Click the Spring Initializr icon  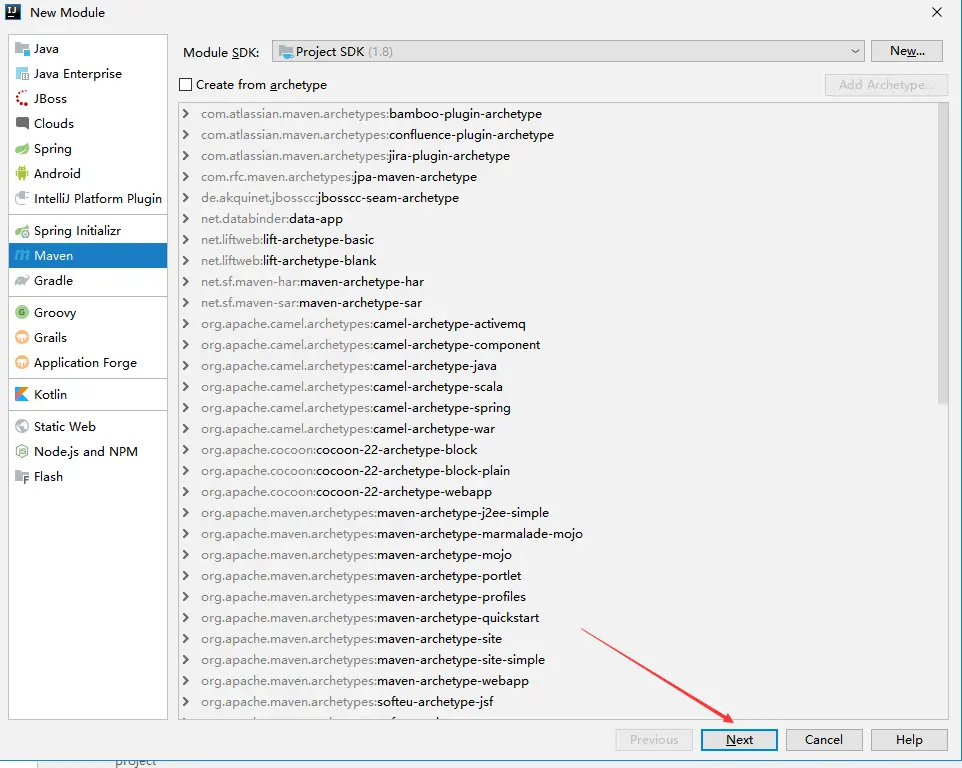(x=22, y=231)
